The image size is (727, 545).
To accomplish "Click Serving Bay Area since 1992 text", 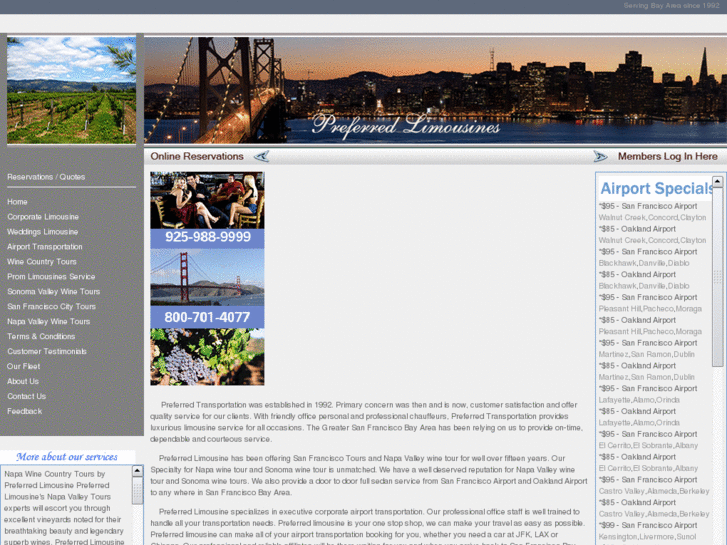I will [x=671, y=6].
